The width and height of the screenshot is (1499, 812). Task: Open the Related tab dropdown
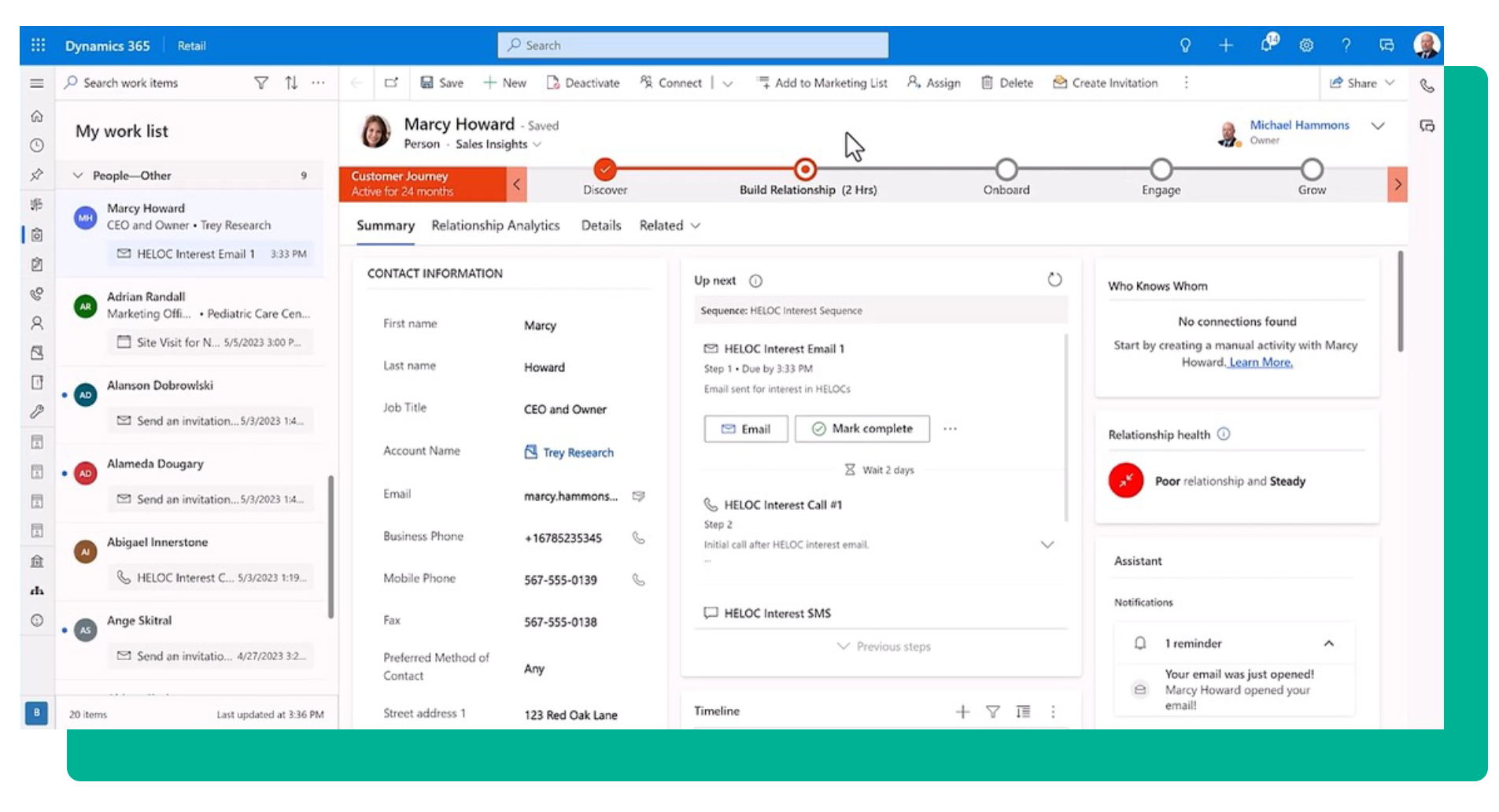coord(670,226)
